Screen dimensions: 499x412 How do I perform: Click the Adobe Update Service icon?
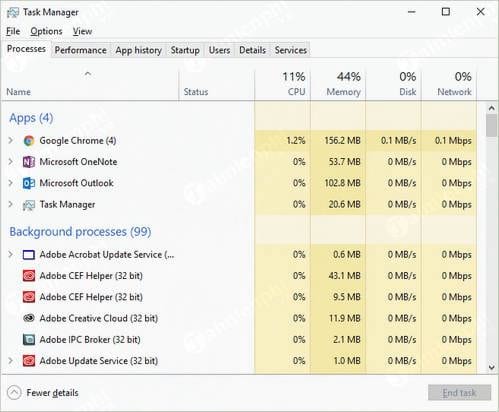tap(29, 361)
